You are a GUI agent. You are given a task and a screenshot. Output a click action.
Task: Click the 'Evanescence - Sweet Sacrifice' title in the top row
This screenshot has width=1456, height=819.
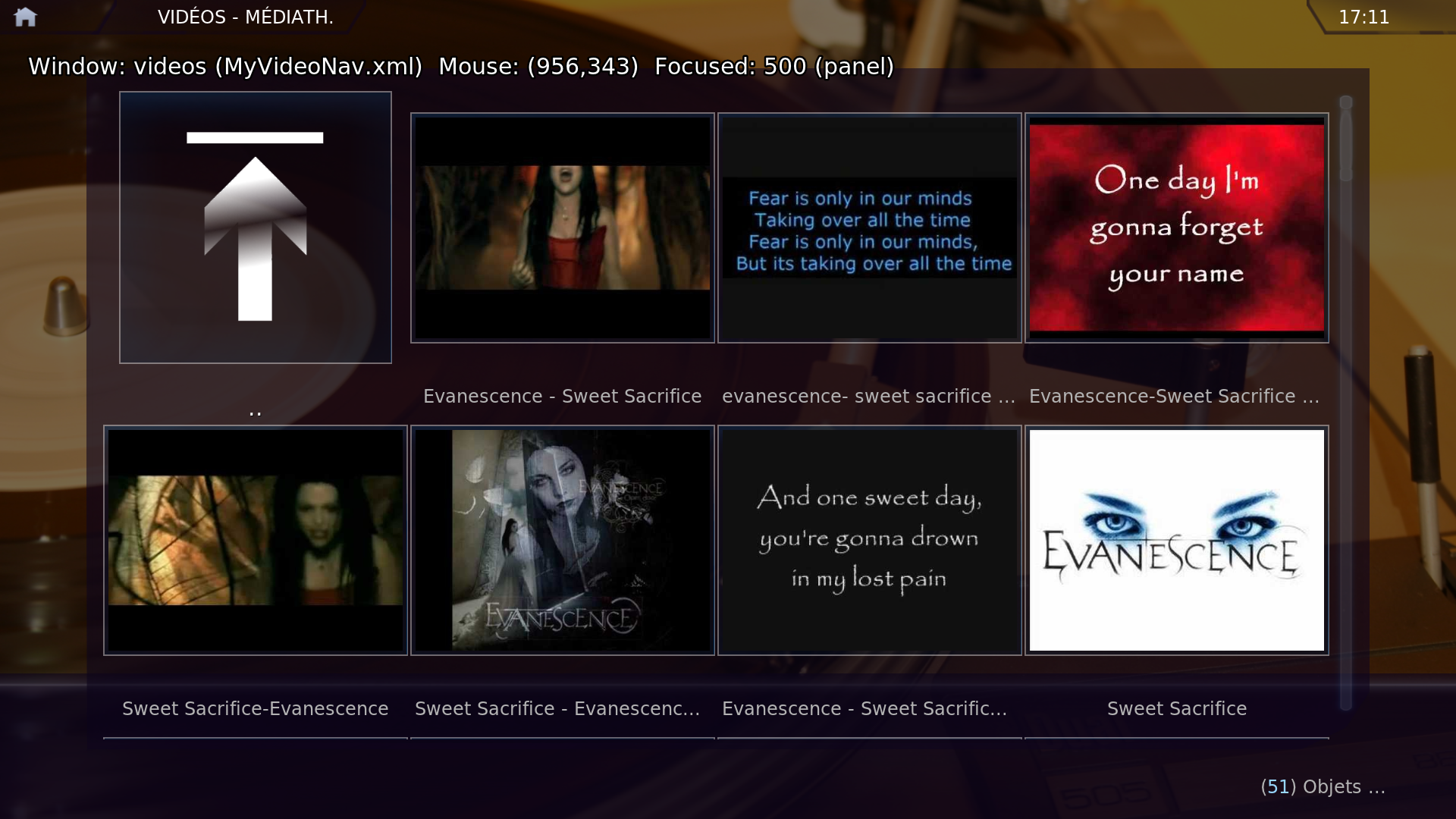[563, 397]
